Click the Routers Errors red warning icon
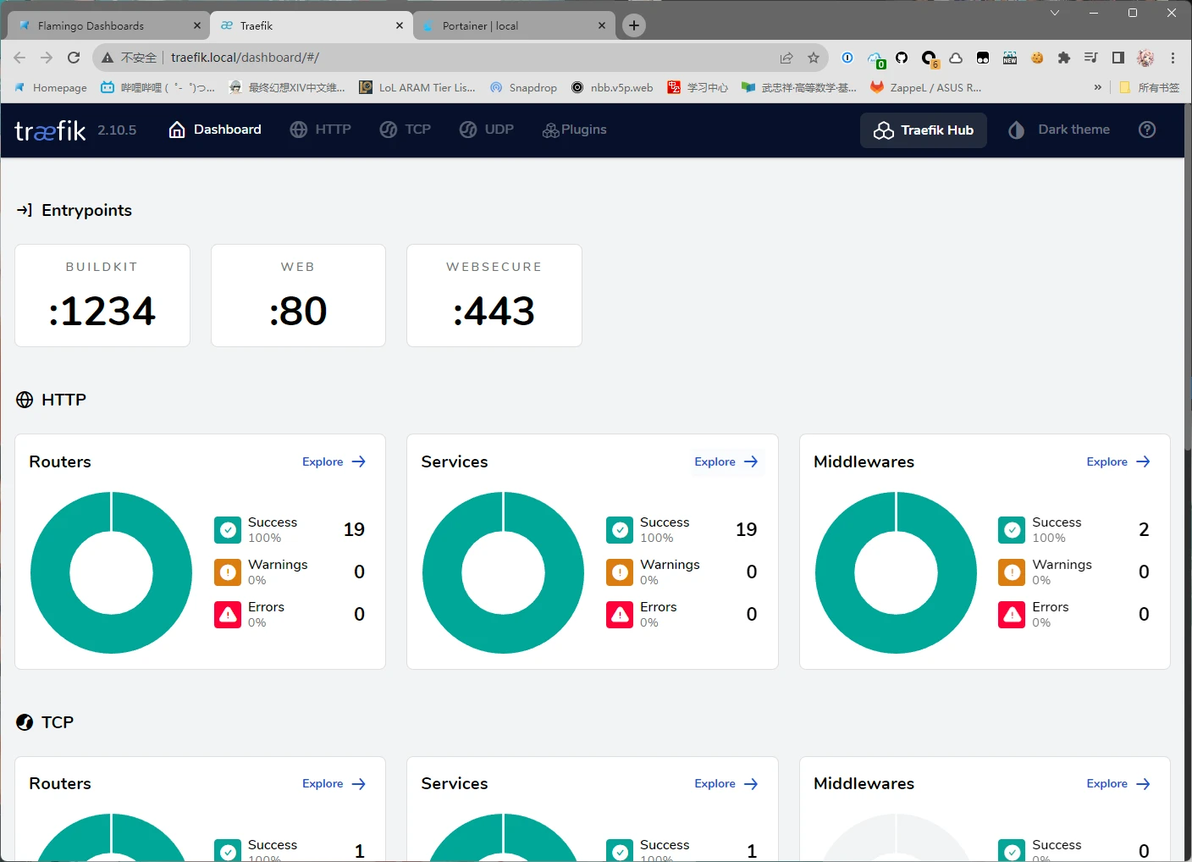The height and width of the screenshot is (862, 1192). pos(227,614)
